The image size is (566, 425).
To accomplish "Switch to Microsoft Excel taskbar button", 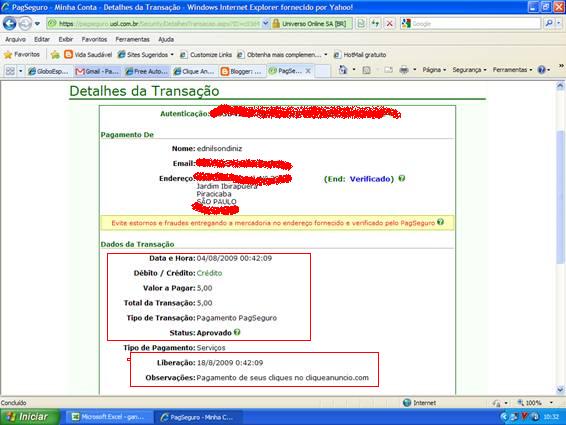I will click(109, 417).
